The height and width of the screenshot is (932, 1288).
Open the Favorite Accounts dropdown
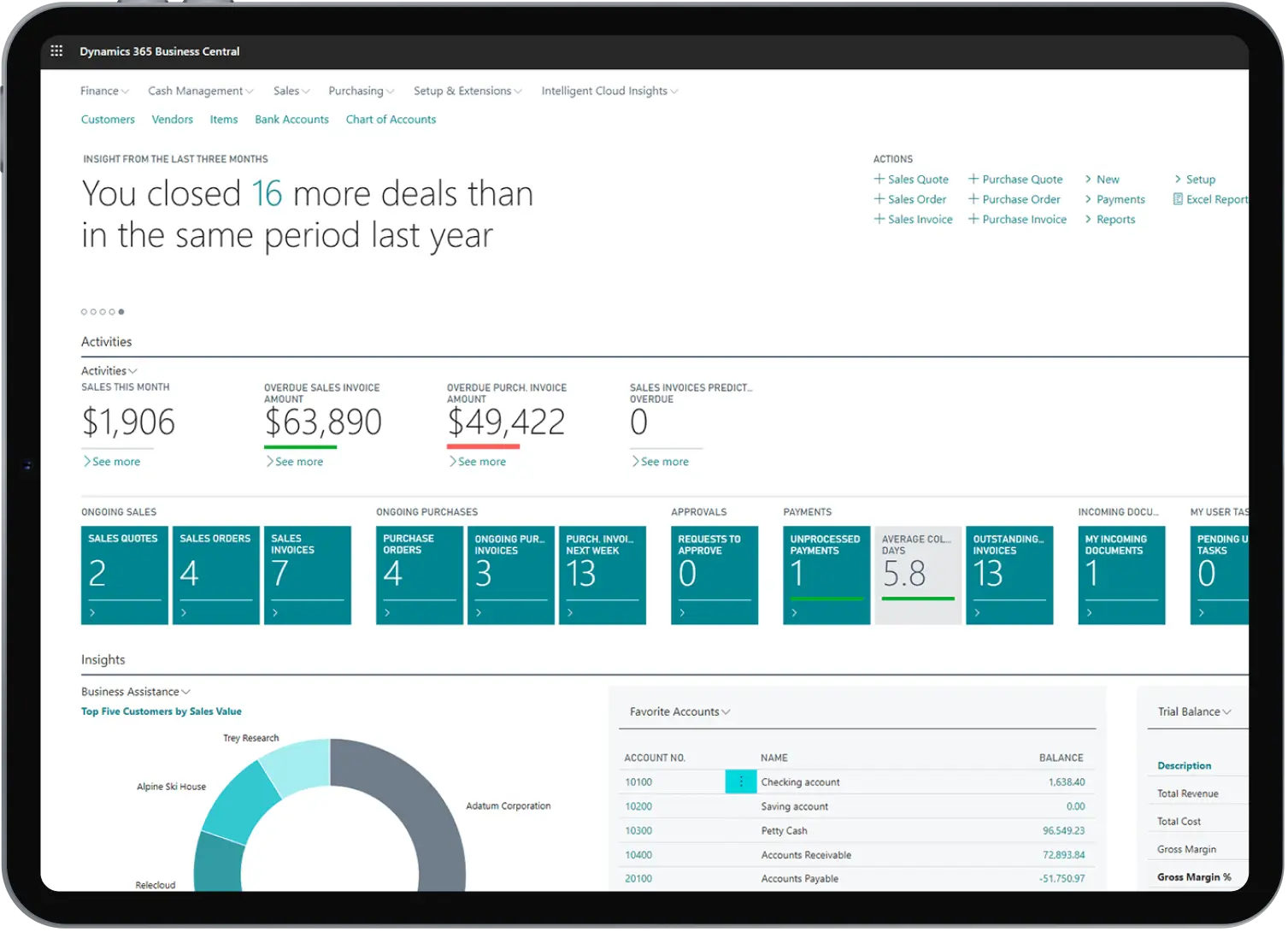[x=680, y=711]
